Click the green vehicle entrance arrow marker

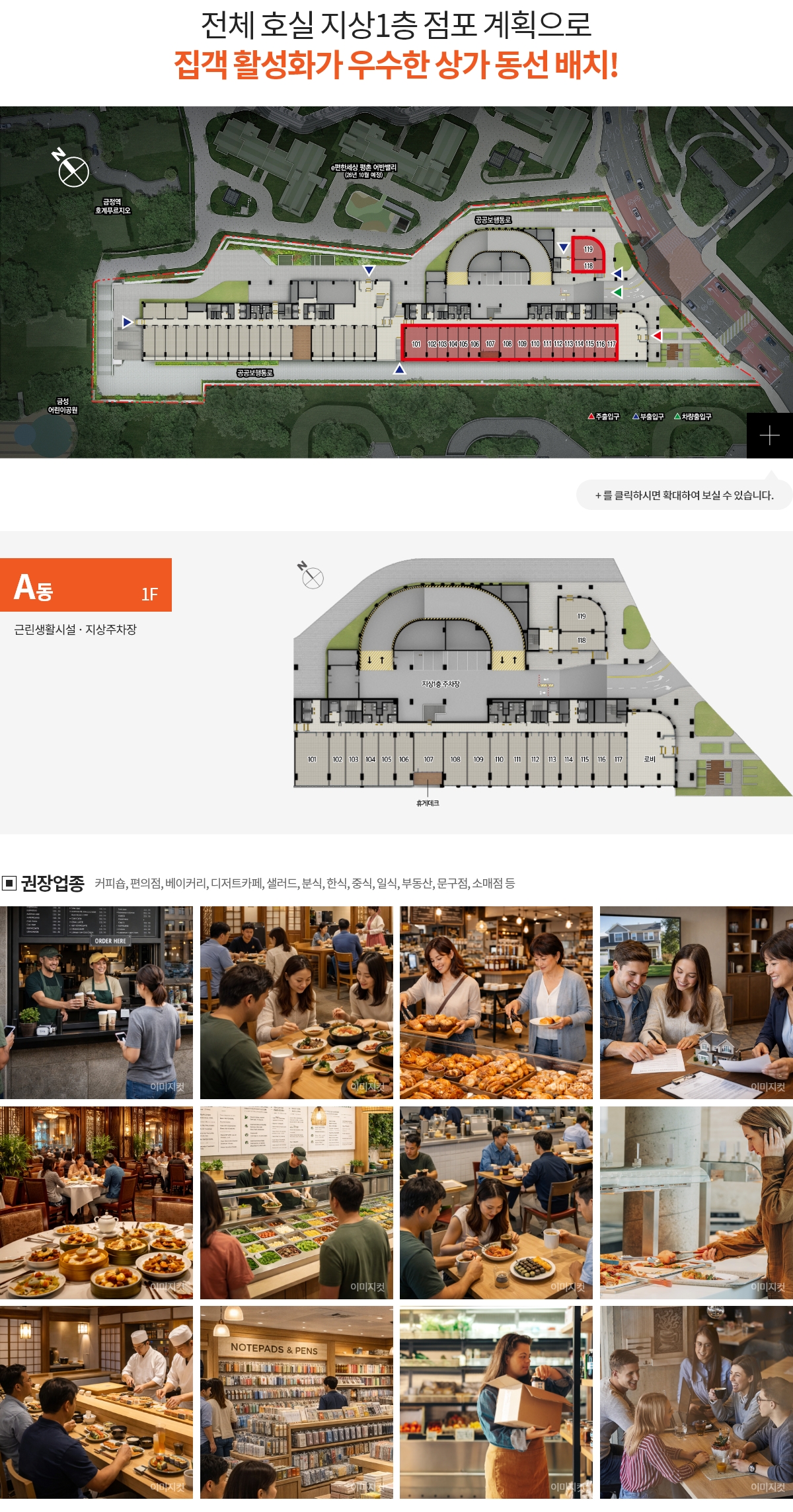click(x=617, y=292)
